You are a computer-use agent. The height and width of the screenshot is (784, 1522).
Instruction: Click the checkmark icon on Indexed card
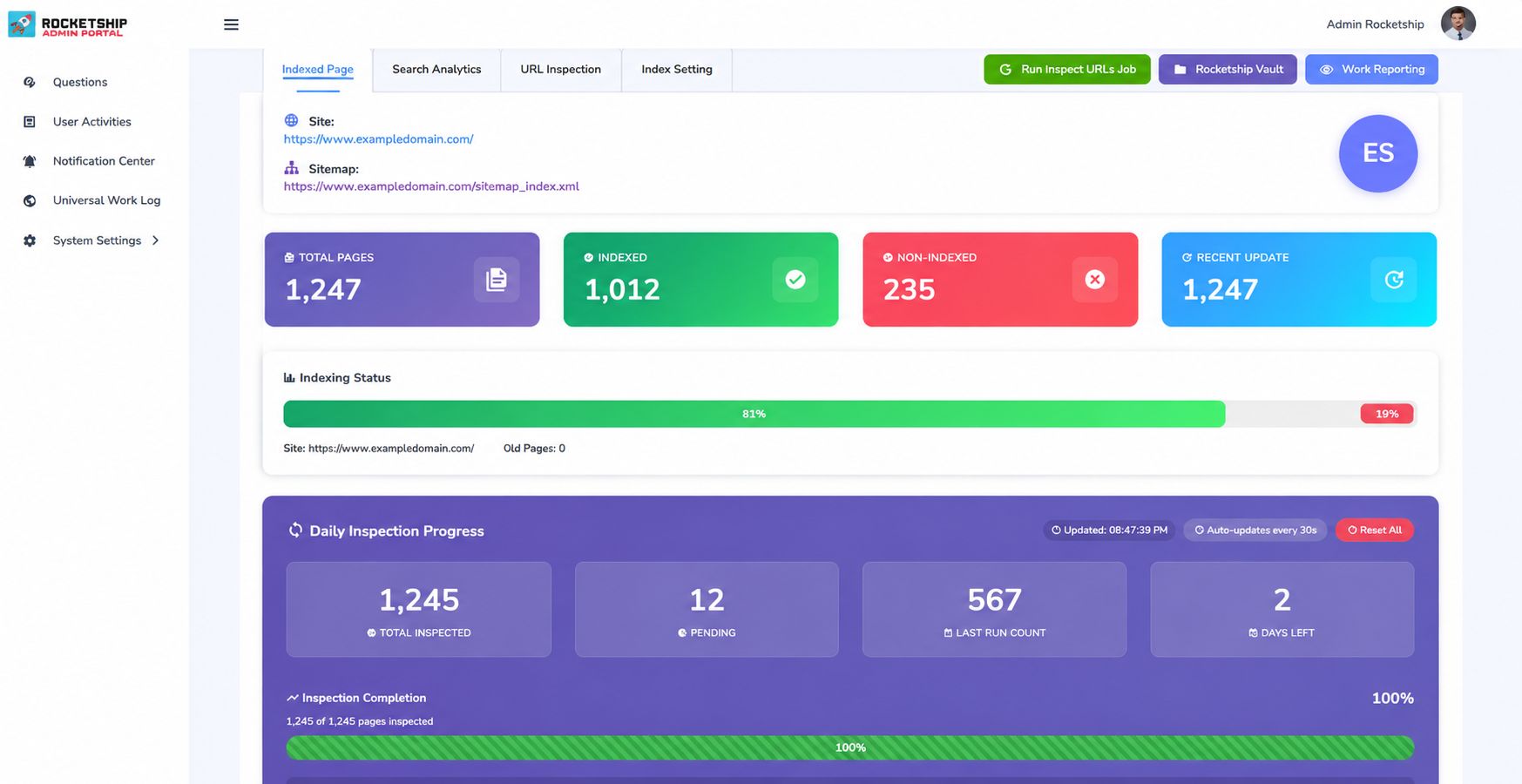795,280
